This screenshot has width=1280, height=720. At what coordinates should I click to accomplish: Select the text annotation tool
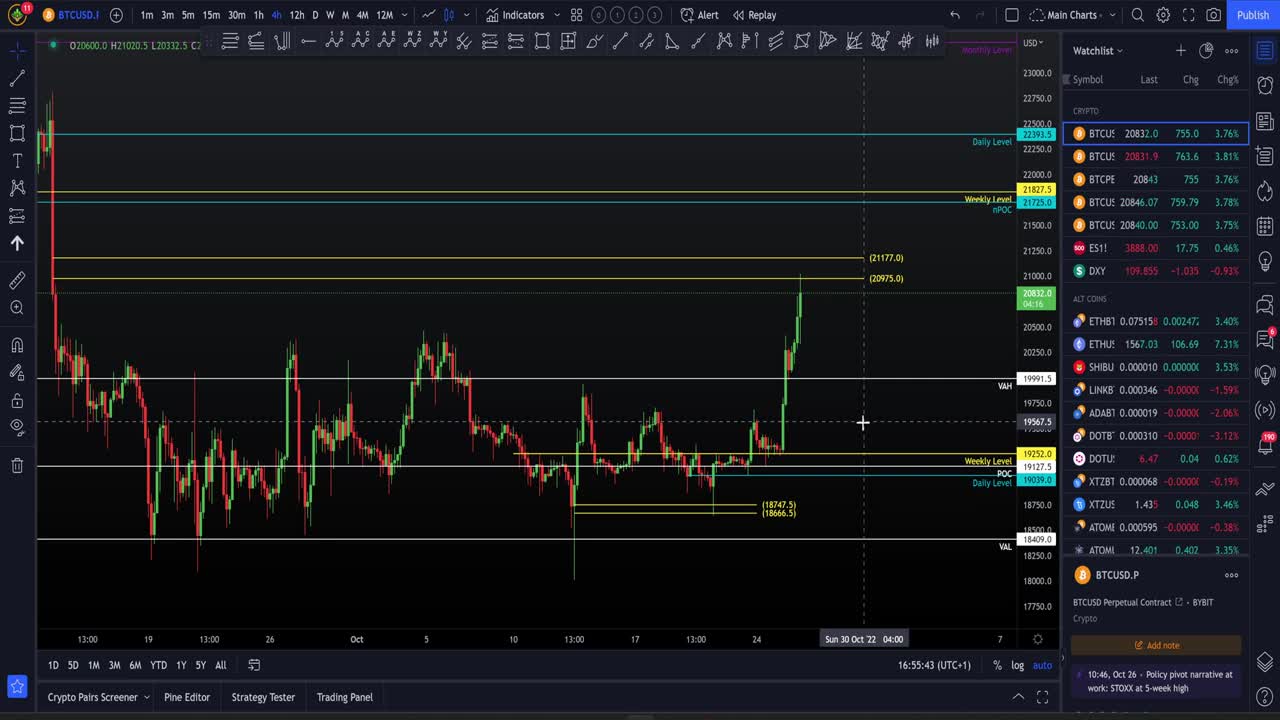(x=17, y=160)
